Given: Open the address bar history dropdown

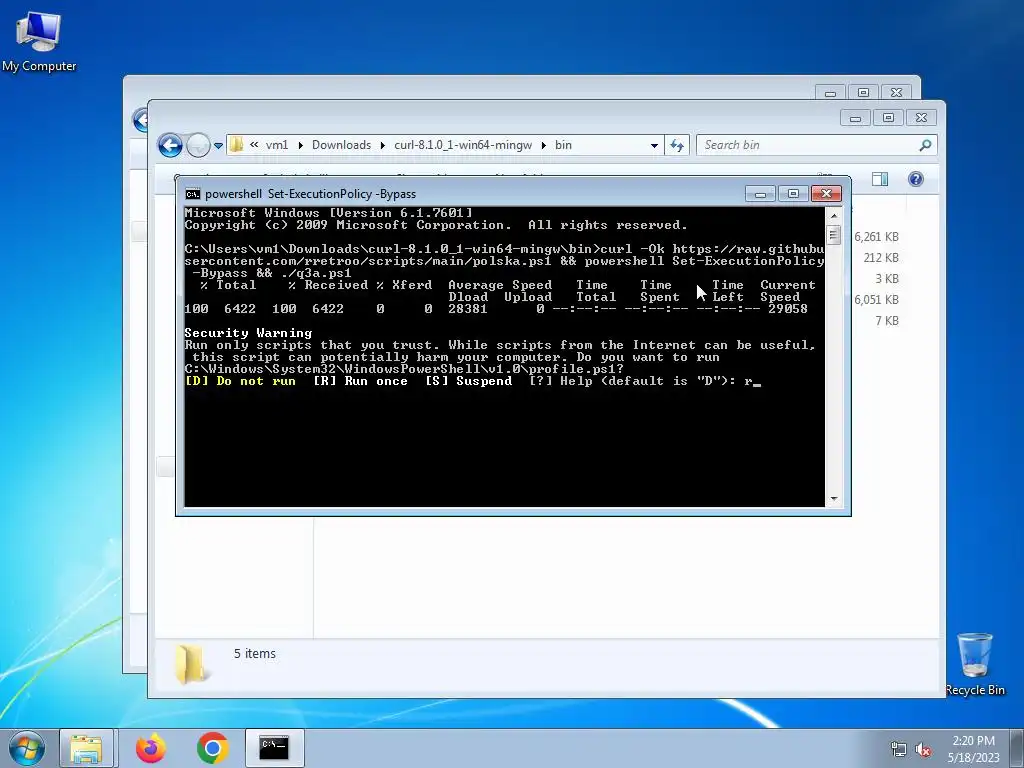Looking at the screenshot, I should coord(654,146).
